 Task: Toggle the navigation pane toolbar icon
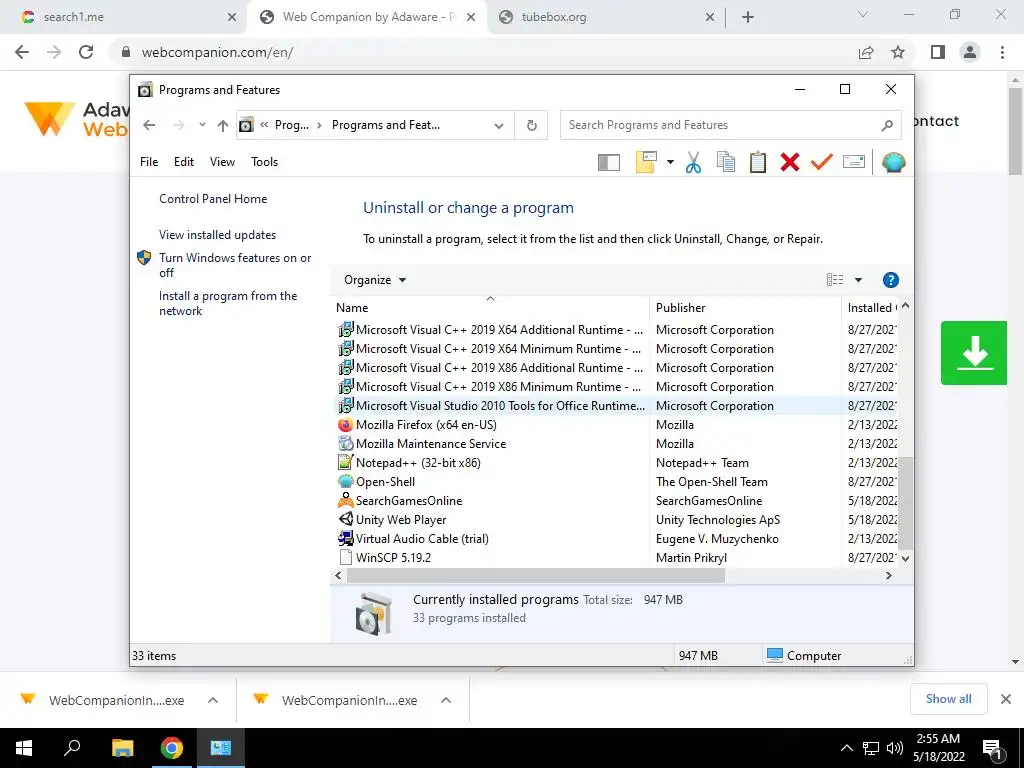pyautogui.click(x=609, y=162)
